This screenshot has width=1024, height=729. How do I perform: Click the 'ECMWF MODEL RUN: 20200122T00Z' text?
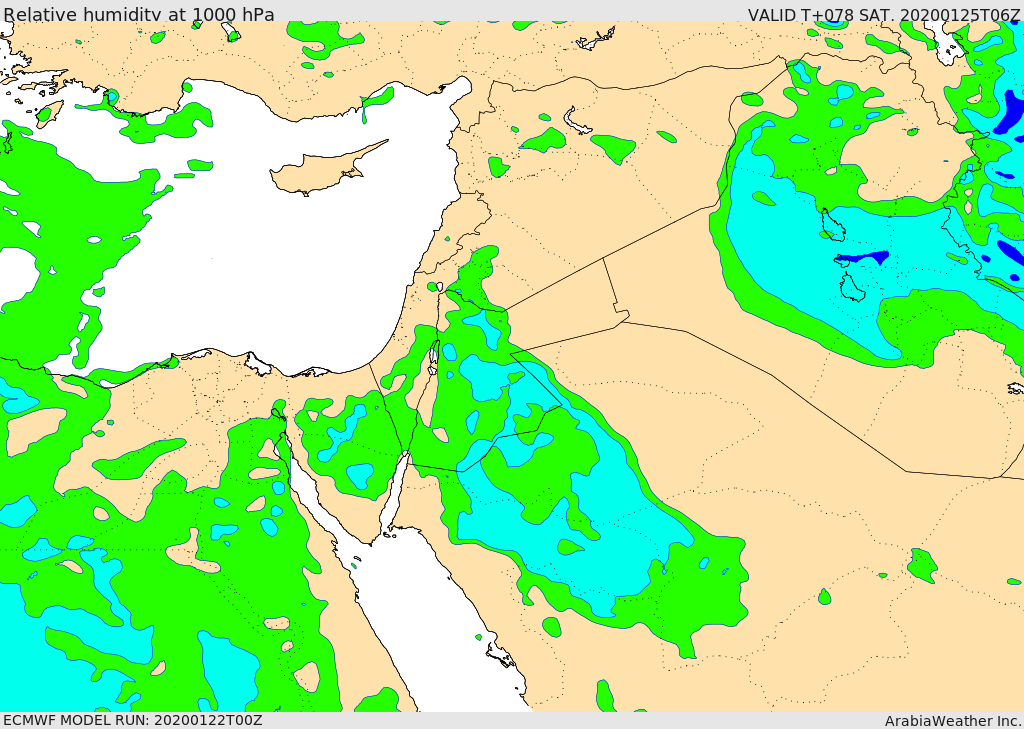tap(133, 720)
